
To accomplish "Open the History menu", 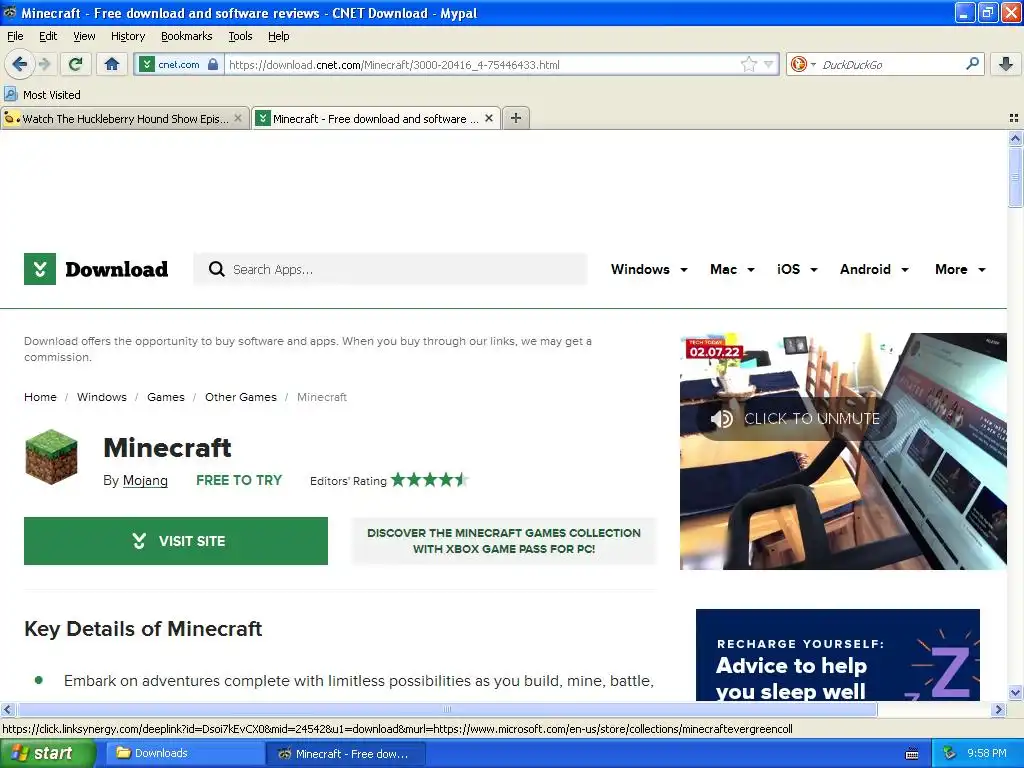I will tap(128, 36).
